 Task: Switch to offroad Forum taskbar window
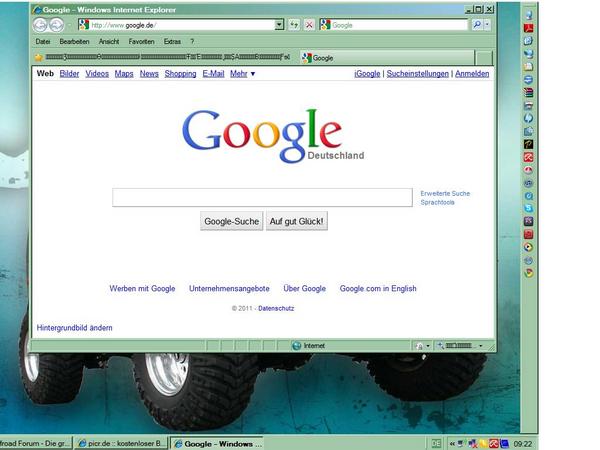tap(35, 443)
